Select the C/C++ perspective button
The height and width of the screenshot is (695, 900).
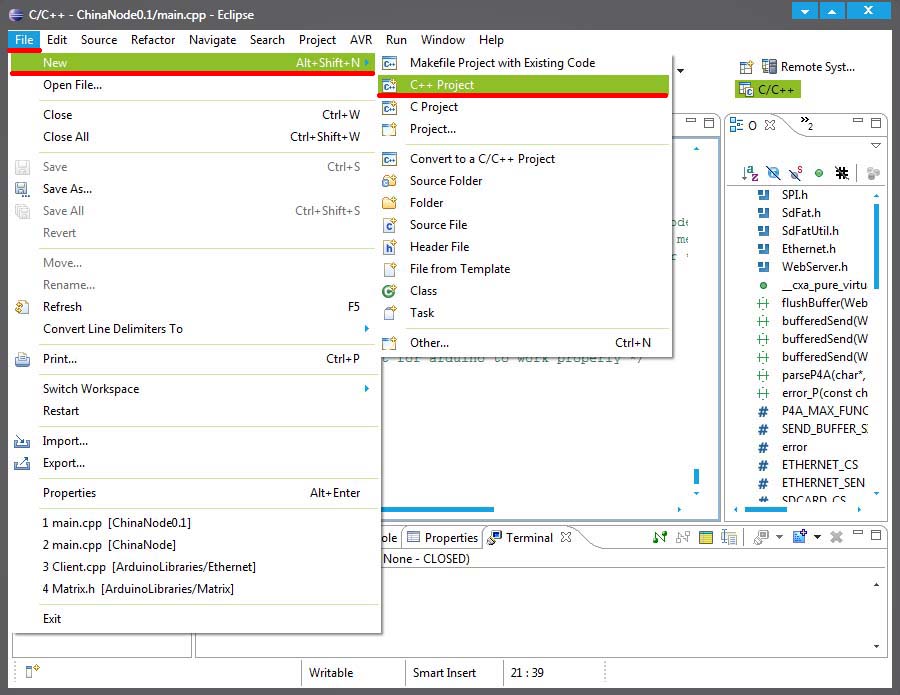pyautogui.click(x=767, y=90)
